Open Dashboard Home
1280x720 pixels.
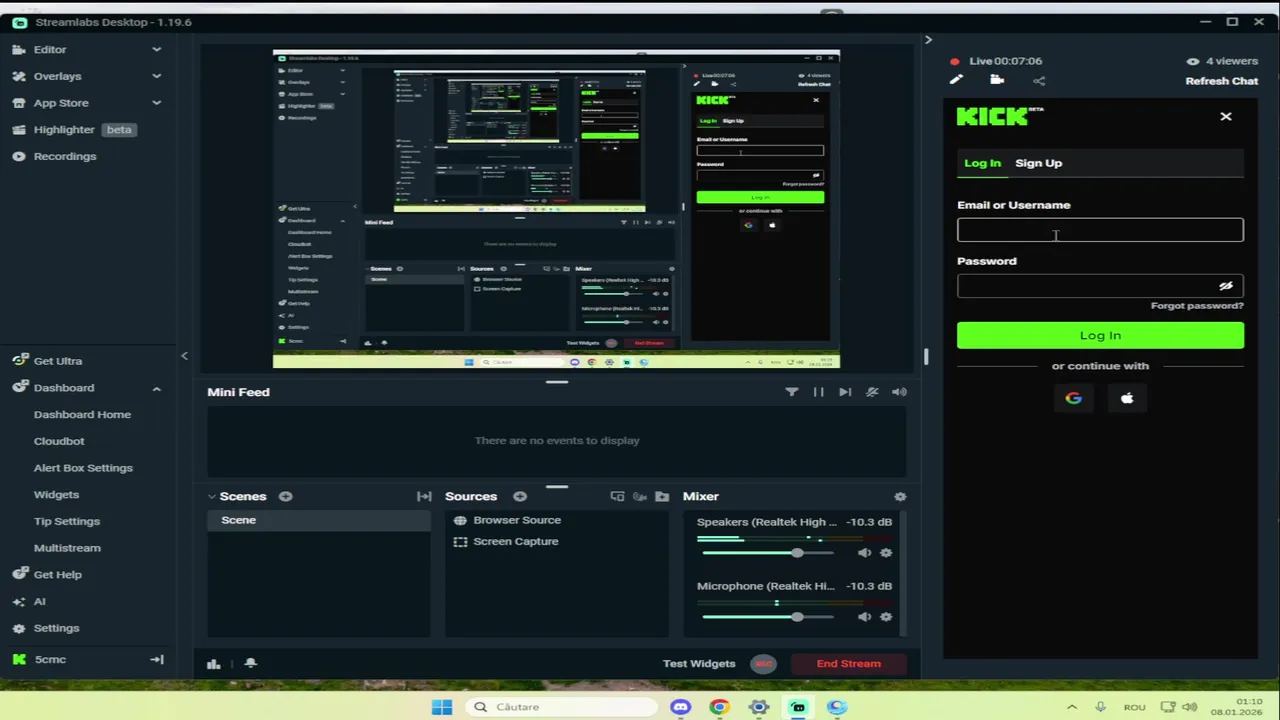coord(82,415)
